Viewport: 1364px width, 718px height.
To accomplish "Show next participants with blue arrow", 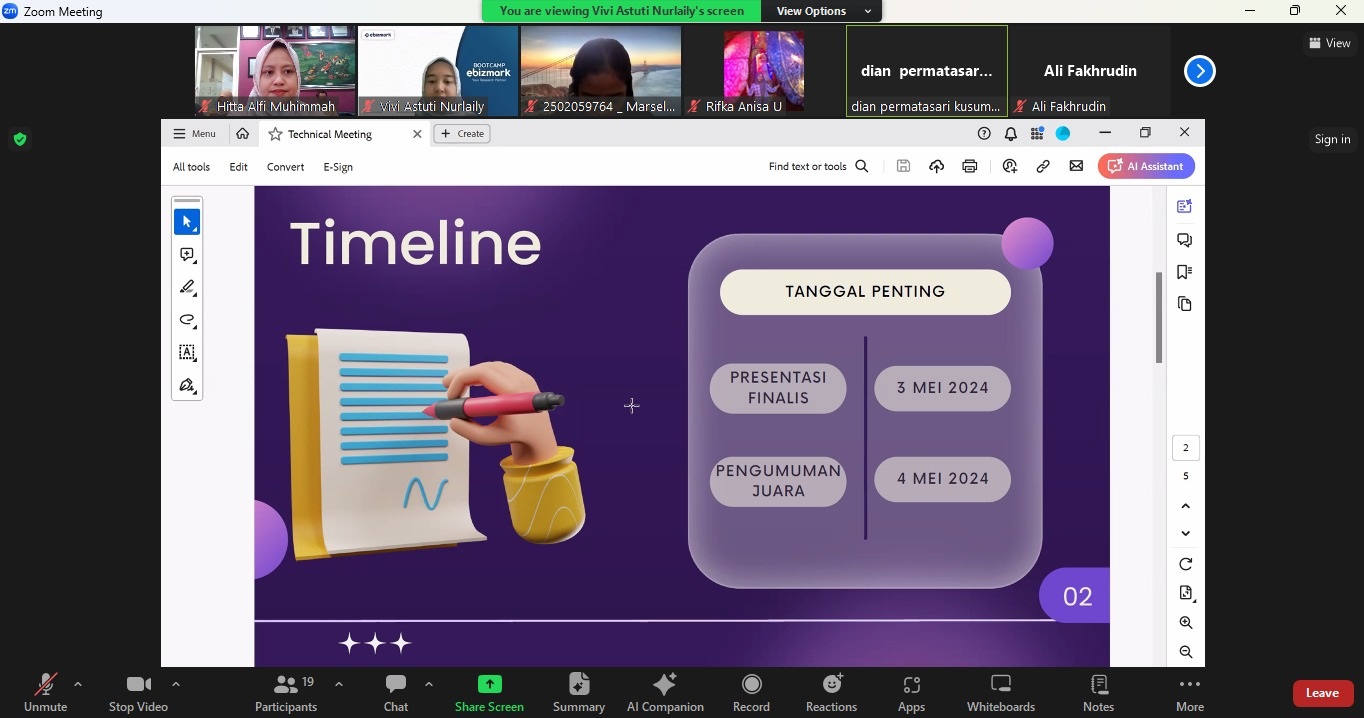I will [1199, 71].
